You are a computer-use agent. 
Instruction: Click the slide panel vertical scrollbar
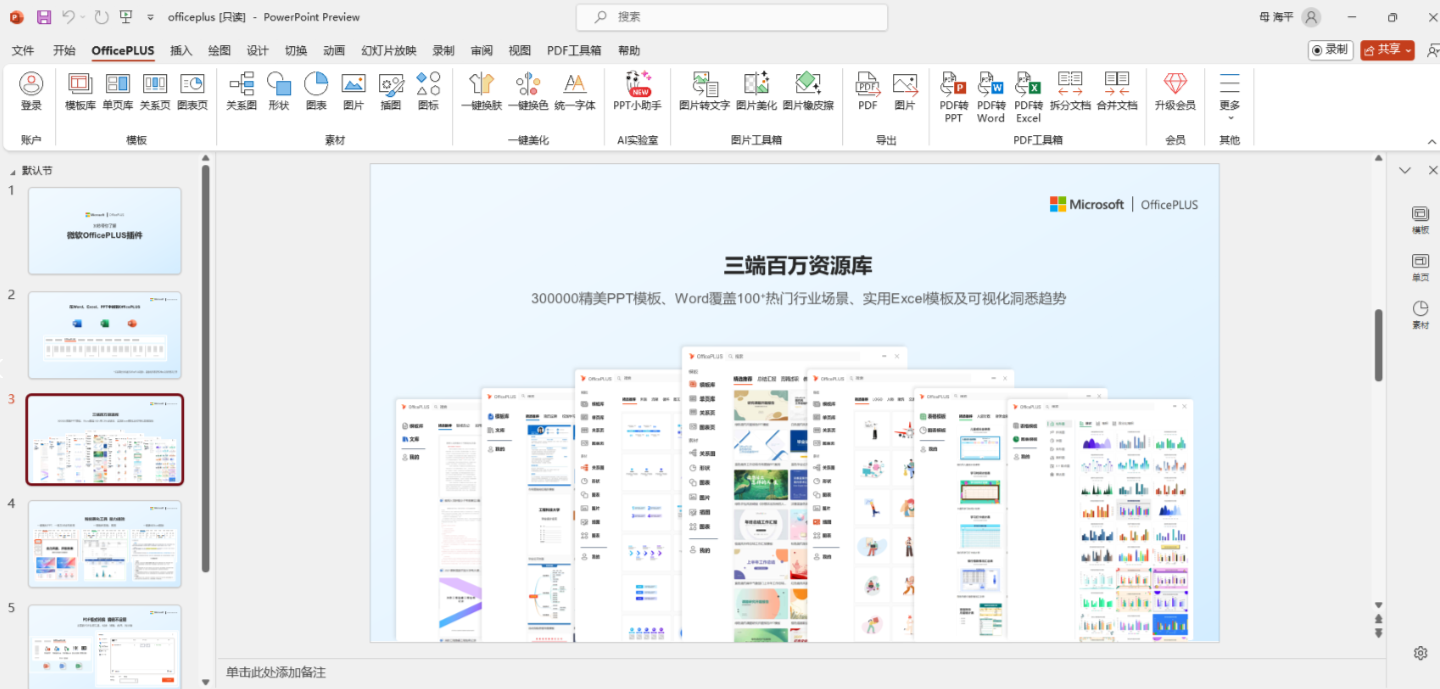(x=206, y=368)
